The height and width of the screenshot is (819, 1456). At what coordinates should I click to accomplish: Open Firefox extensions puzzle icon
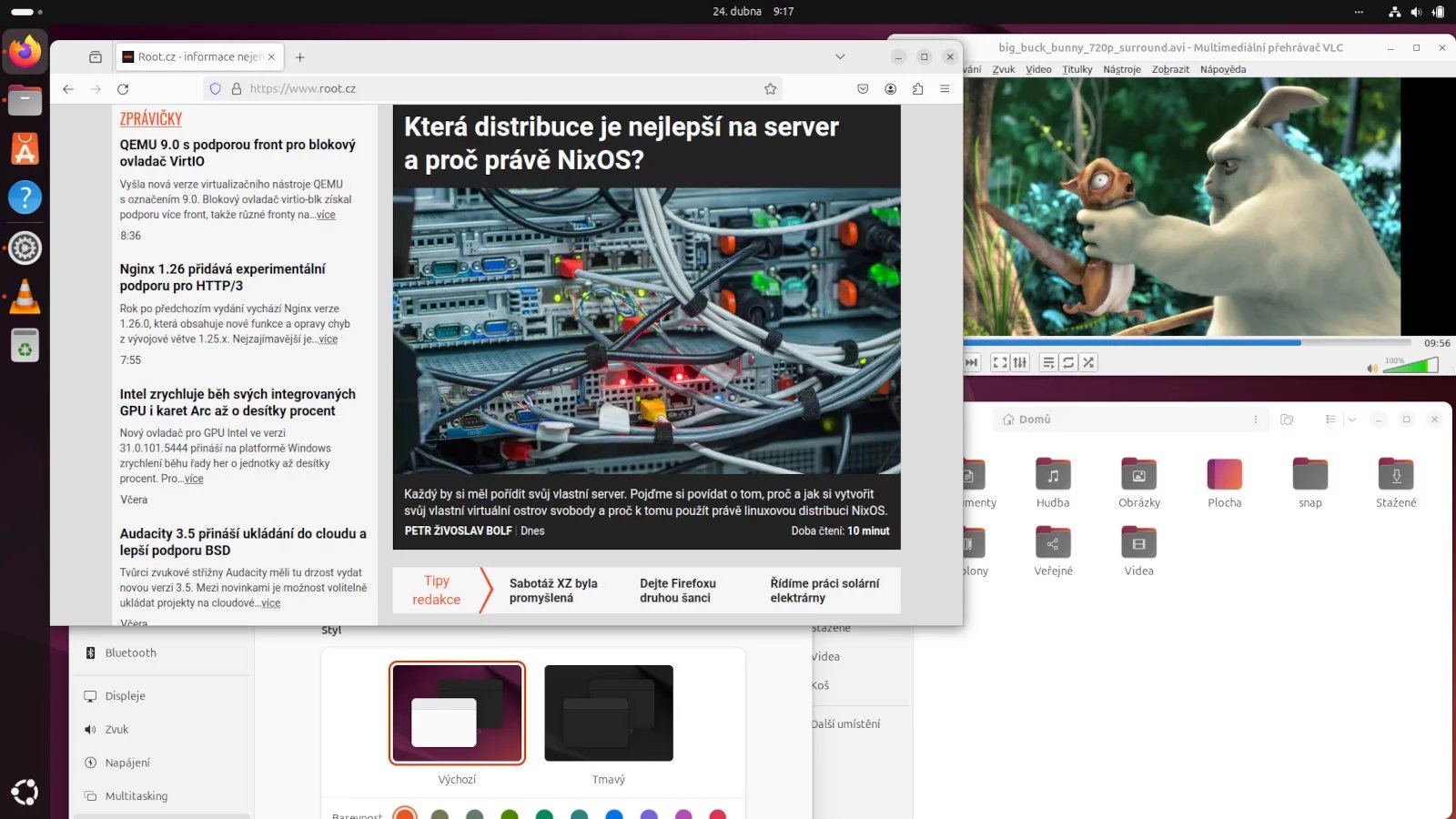(x=917, y=89)
